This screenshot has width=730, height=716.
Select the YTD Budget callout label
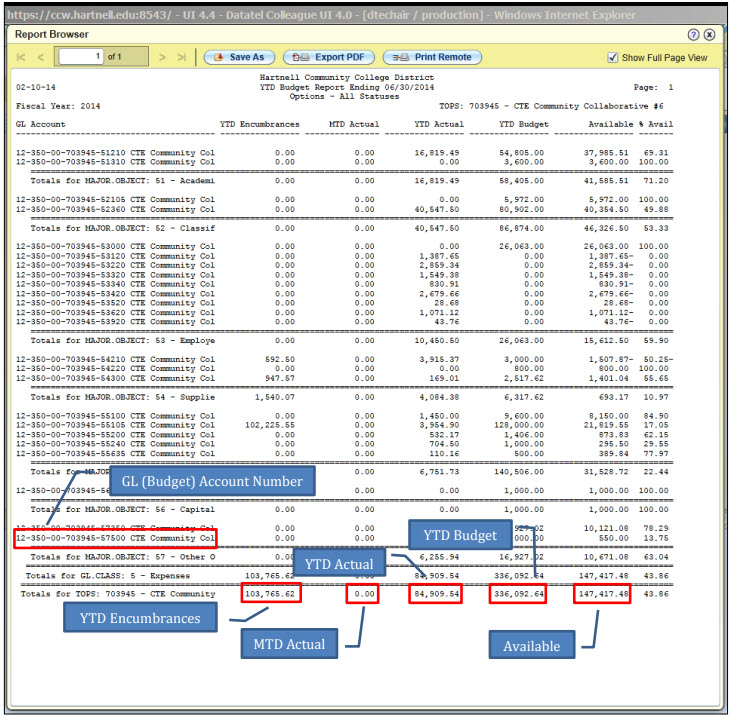pyautogui.click(x=462, y=535)
